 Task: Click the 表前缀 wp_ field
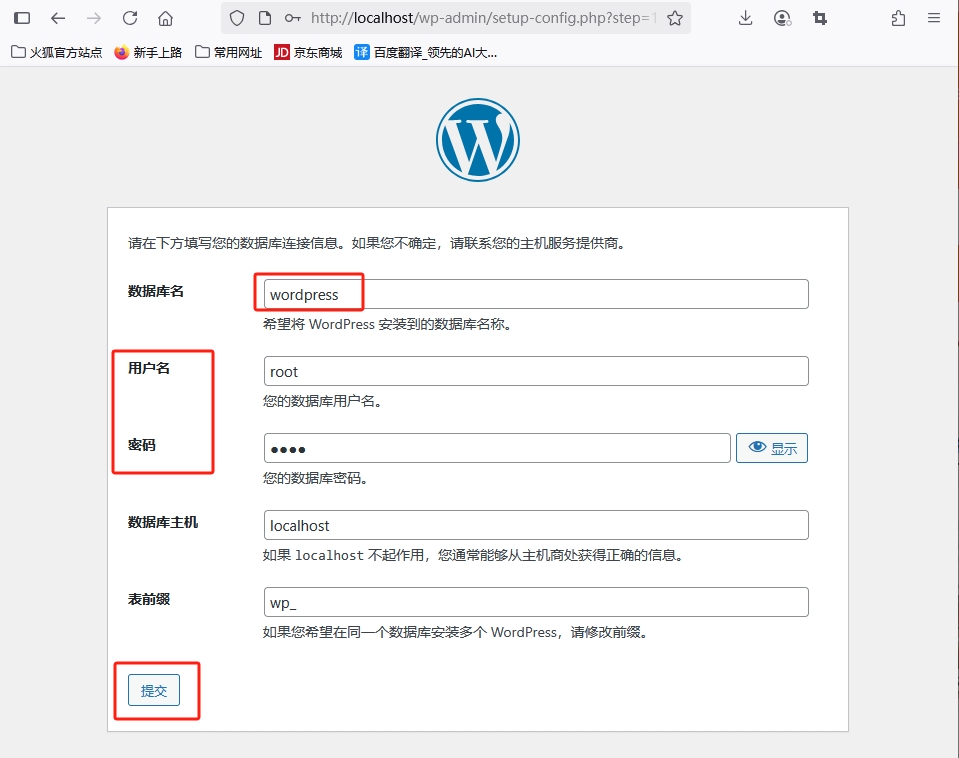click(x=536, y=603)
